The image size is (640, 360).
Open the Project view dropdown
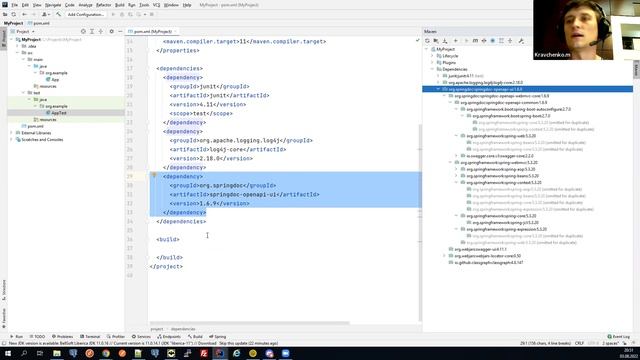click(25, 31)
